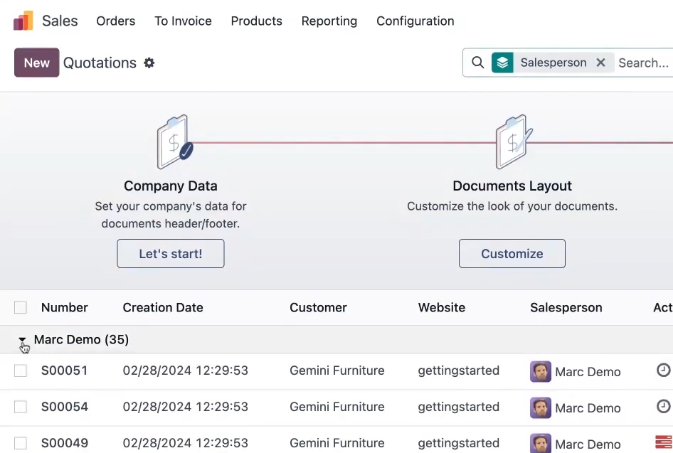Open the Products menu
The width and height of the screenshot is (673, 453).
point(257,21)
